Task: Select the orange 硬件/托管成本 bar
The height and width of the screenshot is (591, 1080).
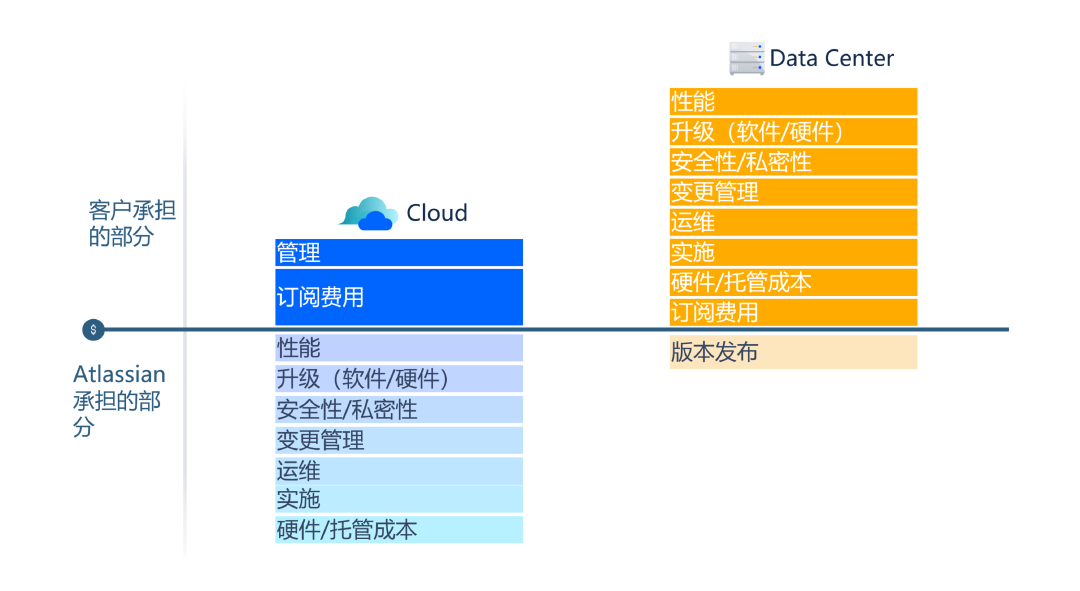Action: [793, 282]
